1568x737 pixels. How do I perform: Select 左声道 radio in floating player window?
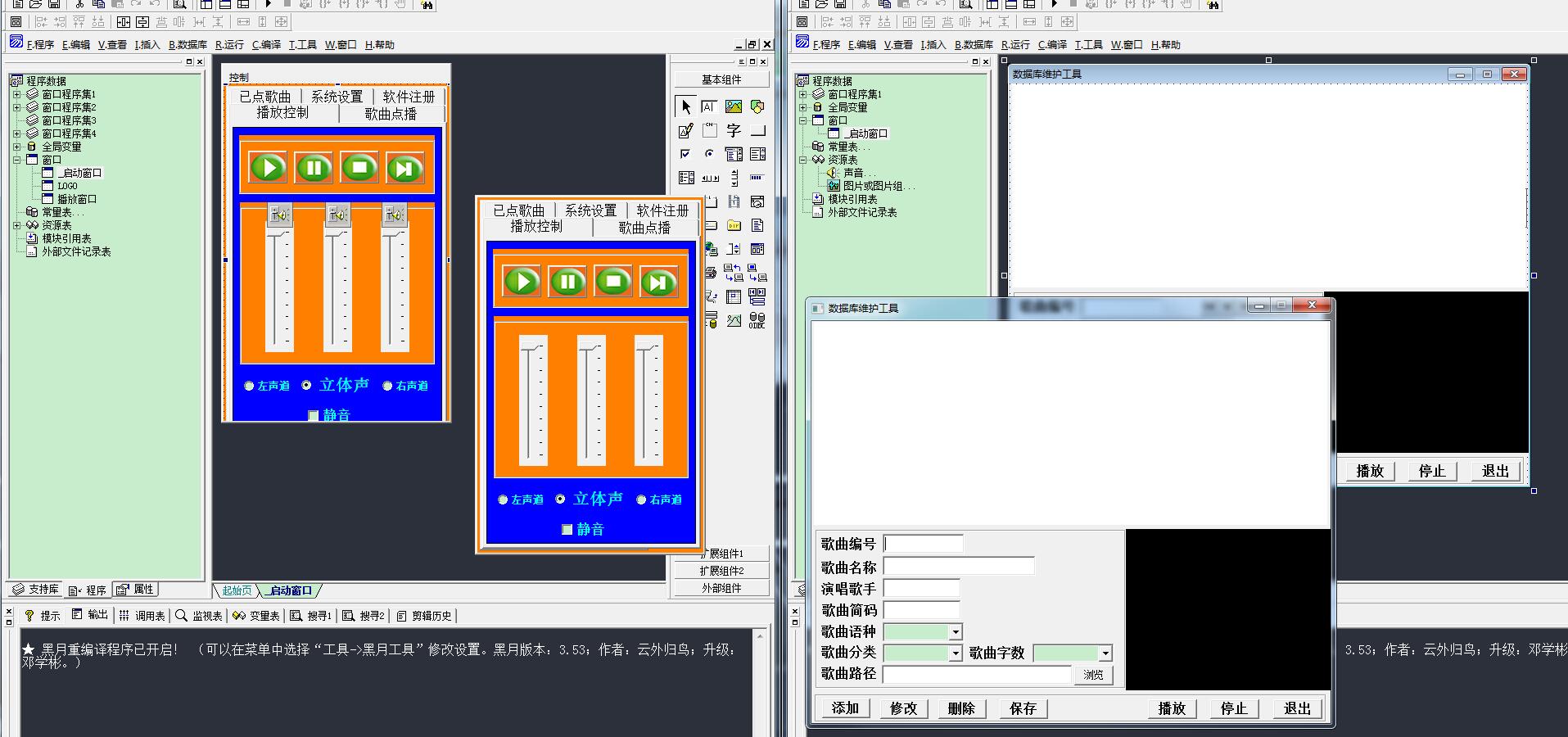503,500
